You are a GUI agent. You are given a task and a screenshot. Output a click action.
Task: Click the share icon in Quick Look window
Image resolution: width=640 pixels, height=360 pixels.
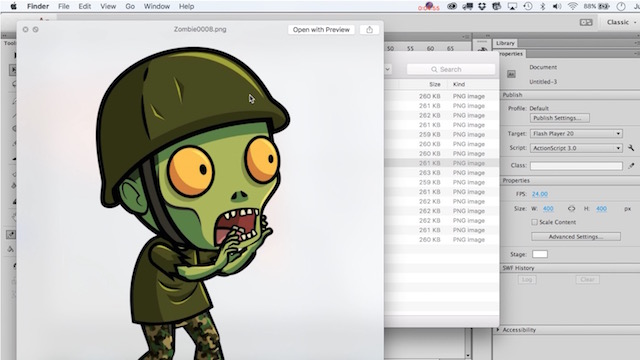(x=369, y=30)
